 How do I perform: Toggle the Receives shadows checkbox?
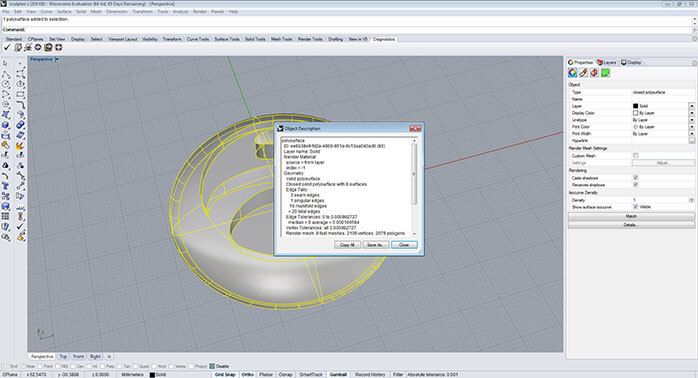(x=636, y=184)
